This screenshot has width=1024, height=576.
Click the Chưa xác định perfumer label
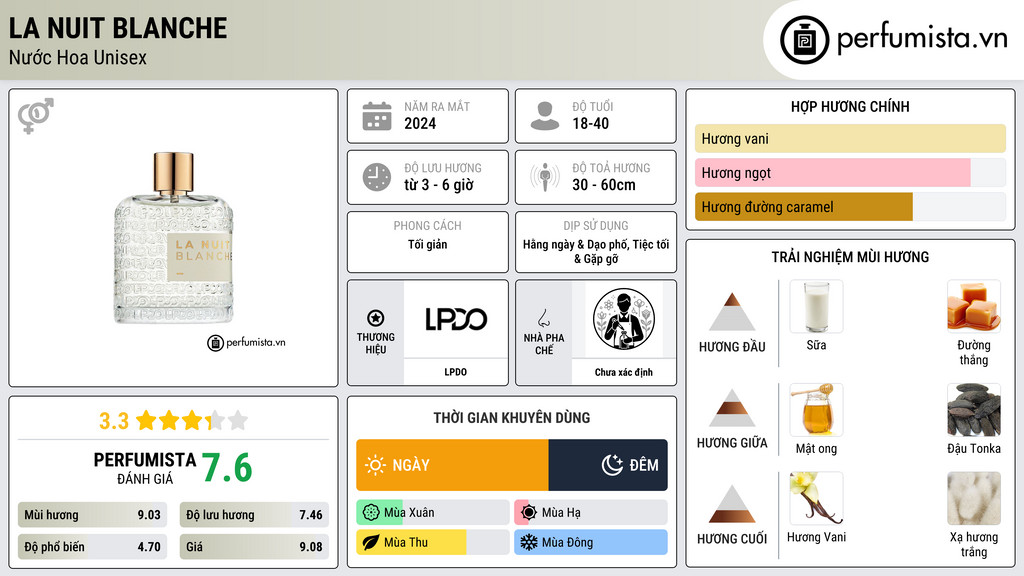tap(624, 372)
